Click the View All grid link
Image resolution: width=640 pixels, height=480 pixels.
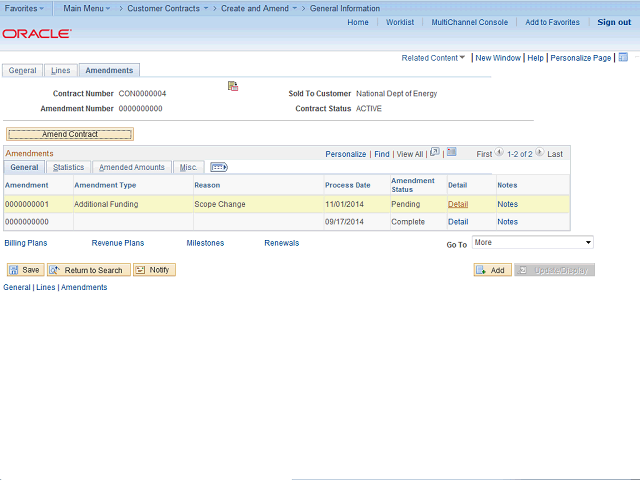pos(410,154)
